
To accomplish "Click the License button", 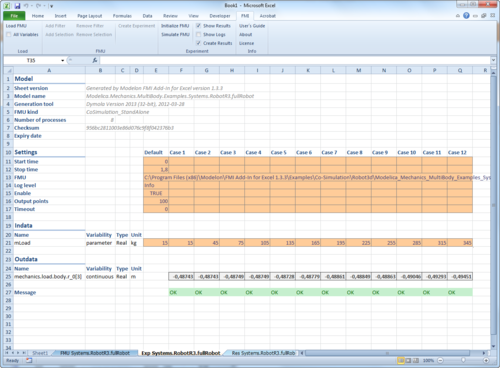I will (247, 43).
